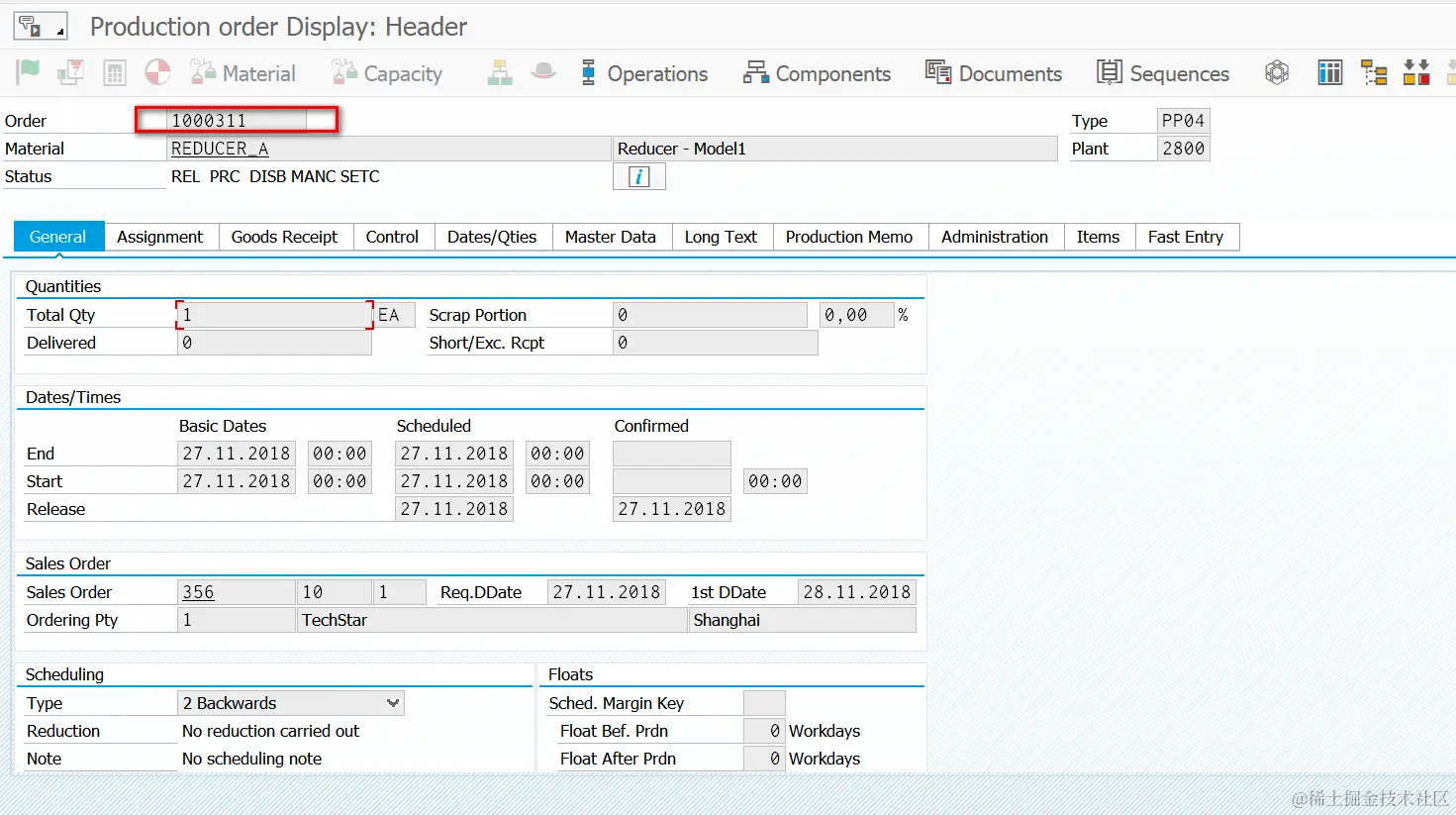Open the Items tab
Viewport: 1456px width, 815px height.
pos(1099,237)
